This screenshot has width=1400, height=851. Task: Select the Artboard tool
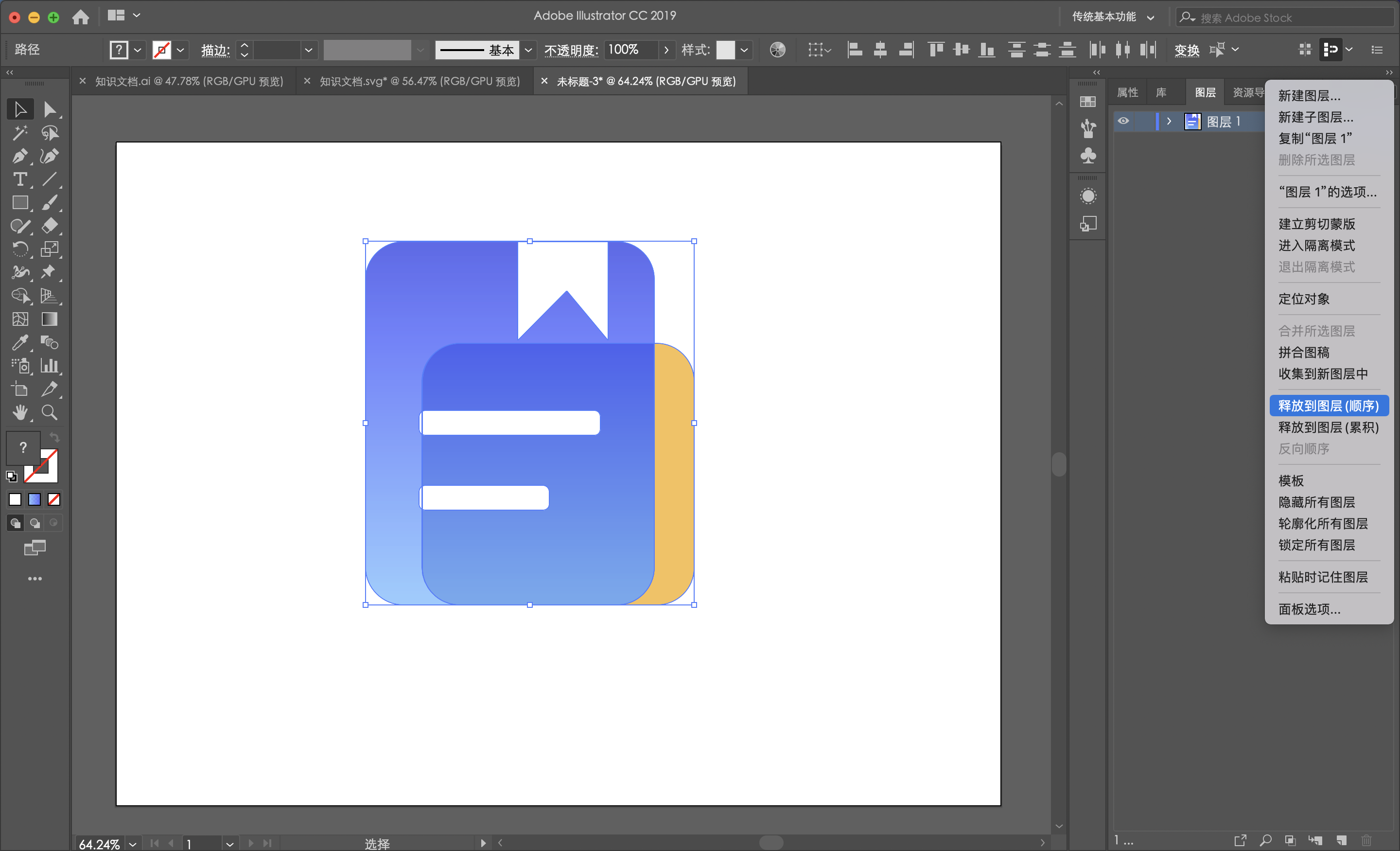pyautogui.click(x=20, y=390)
